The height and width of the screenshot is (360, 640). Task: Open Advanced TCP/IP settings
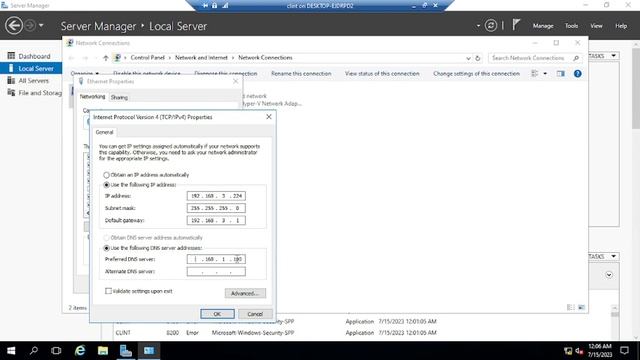point(245,293)
